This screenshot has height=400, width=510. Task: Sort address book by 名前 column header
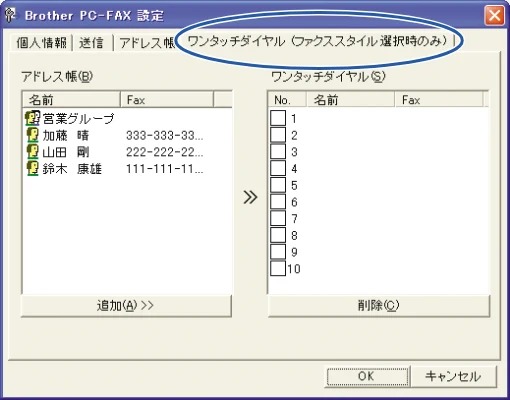pyautogui.click(x=71, y=100)
